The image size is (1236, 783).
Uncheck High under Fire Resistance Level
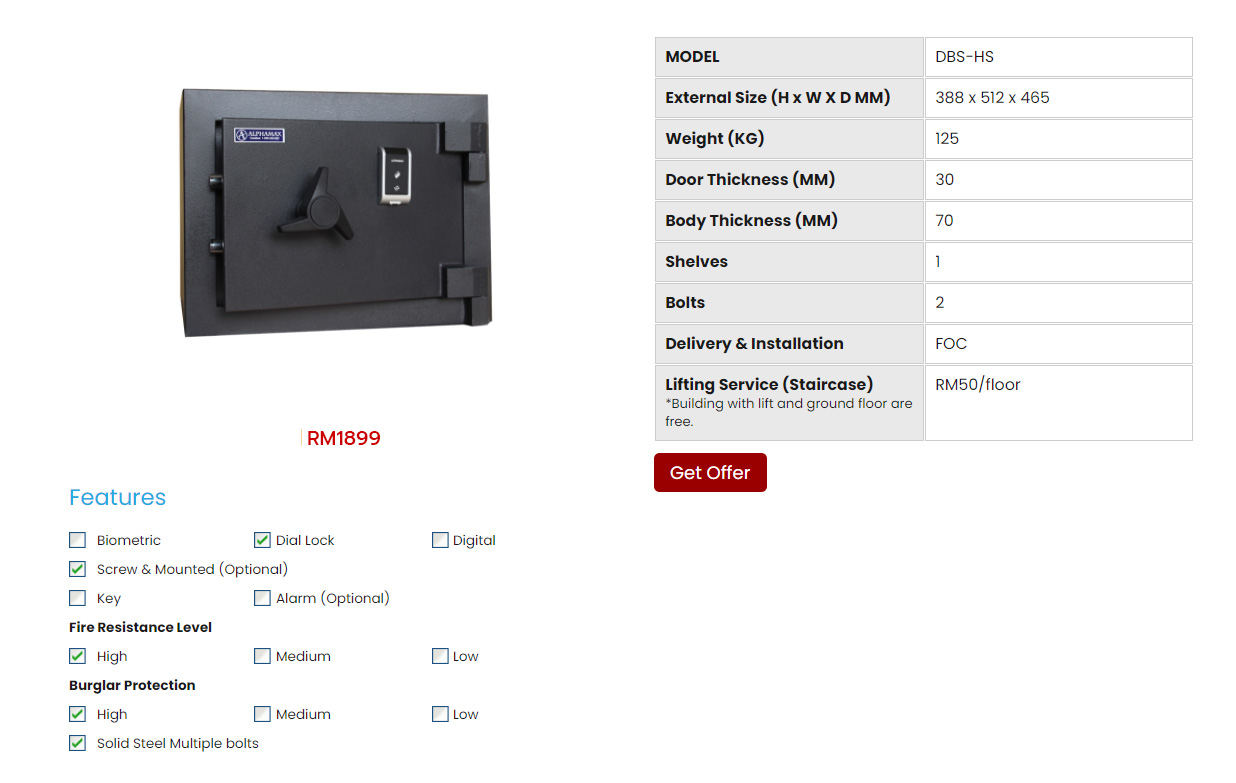pos(78,656)
